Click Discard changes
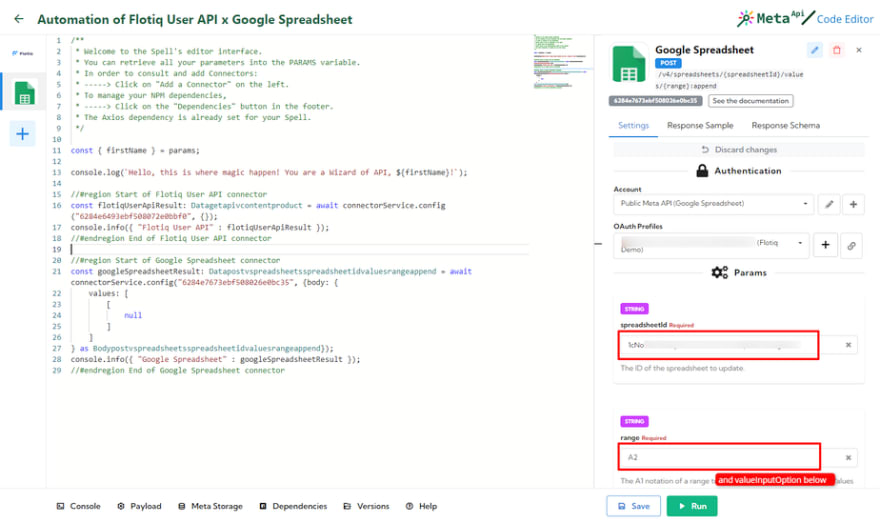 pyautogui.click(x=739, y=150)
